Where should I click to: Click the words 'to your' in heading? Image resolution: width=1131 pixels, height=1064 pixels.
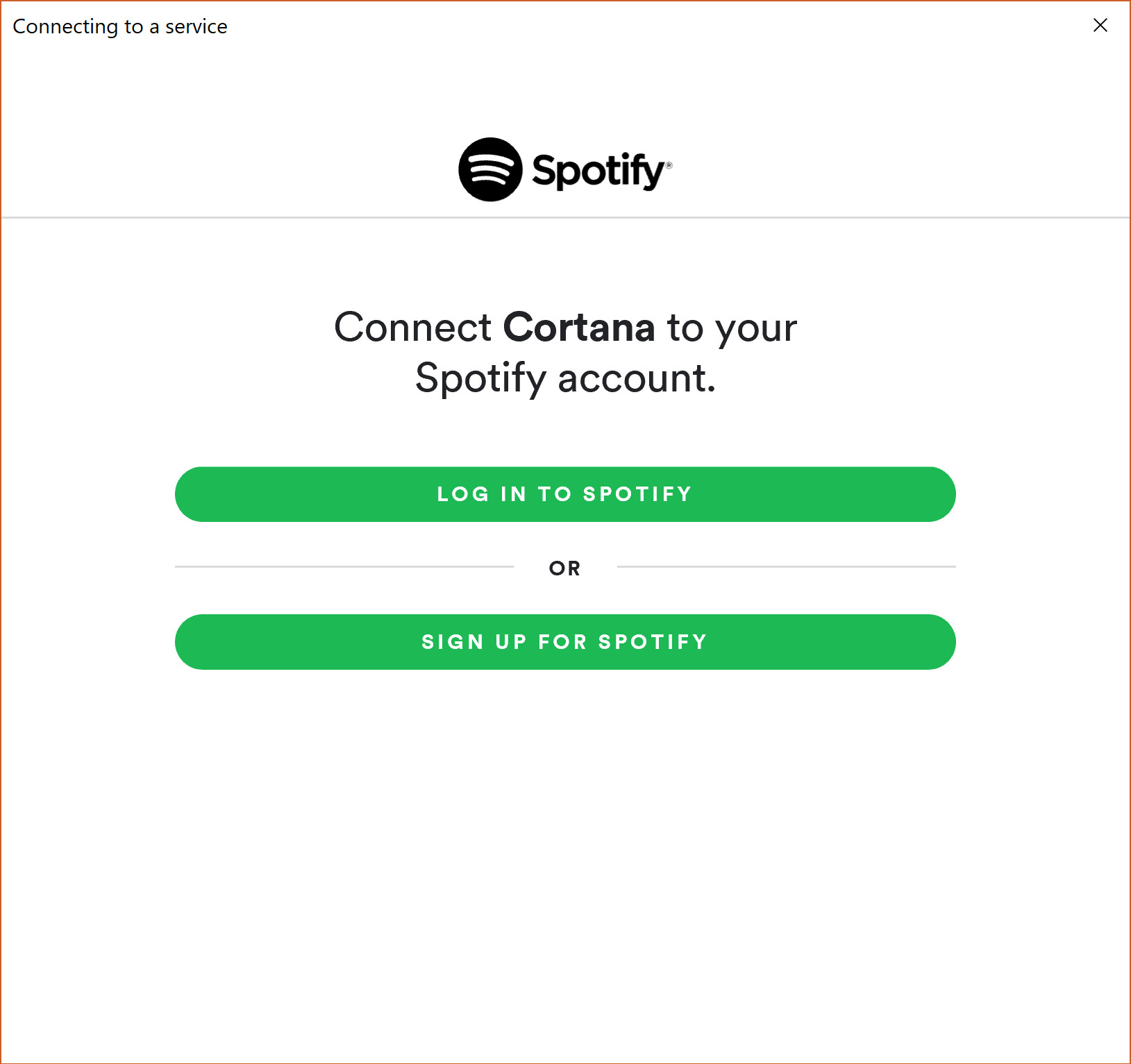click(x=732, y=328)
